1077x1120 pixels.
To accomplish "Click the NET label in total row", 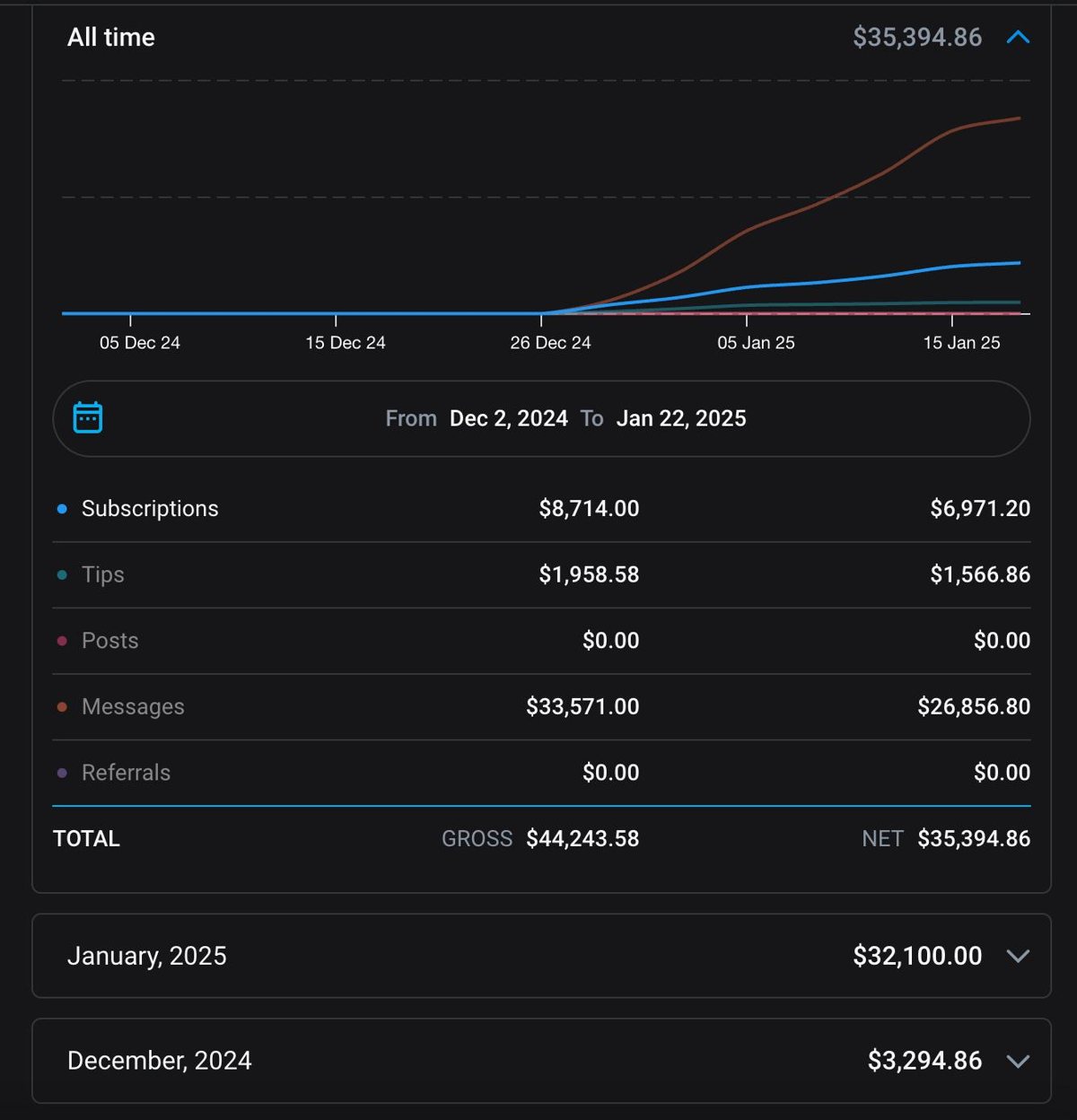I will click(x=882, y=839).
